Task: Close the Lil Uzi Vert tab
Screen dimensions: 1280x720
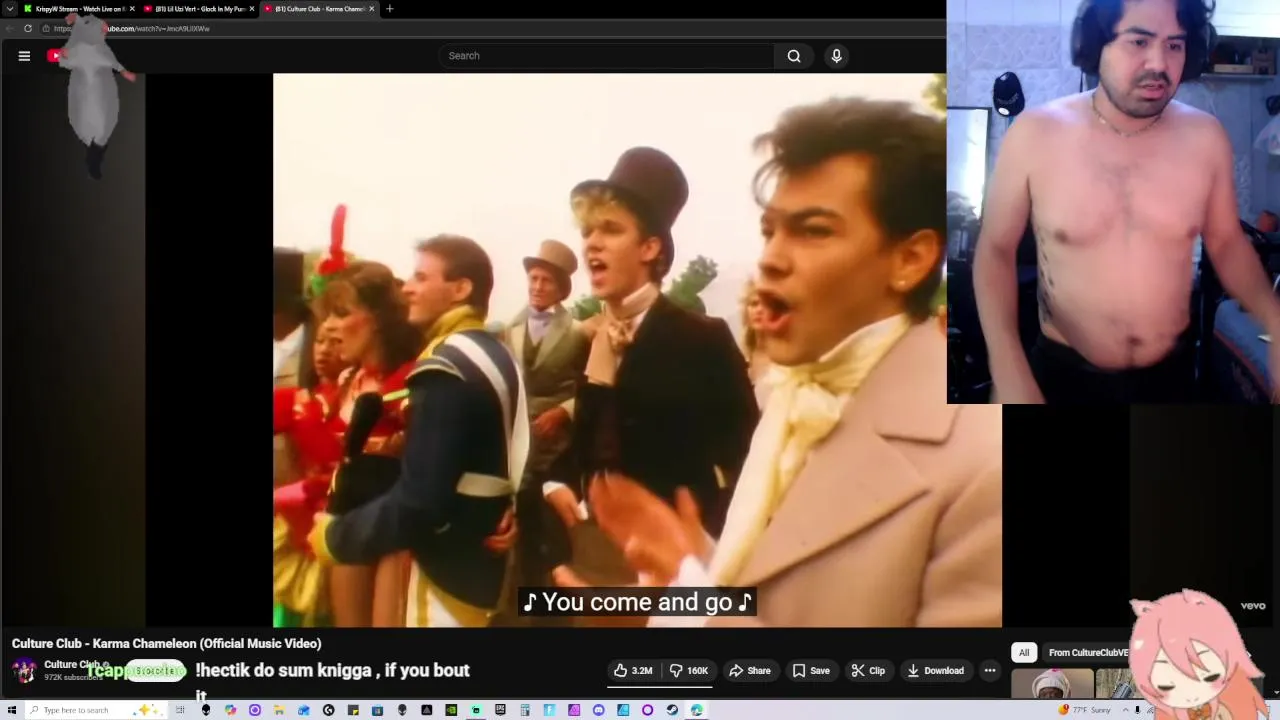Action: [252, 9]
